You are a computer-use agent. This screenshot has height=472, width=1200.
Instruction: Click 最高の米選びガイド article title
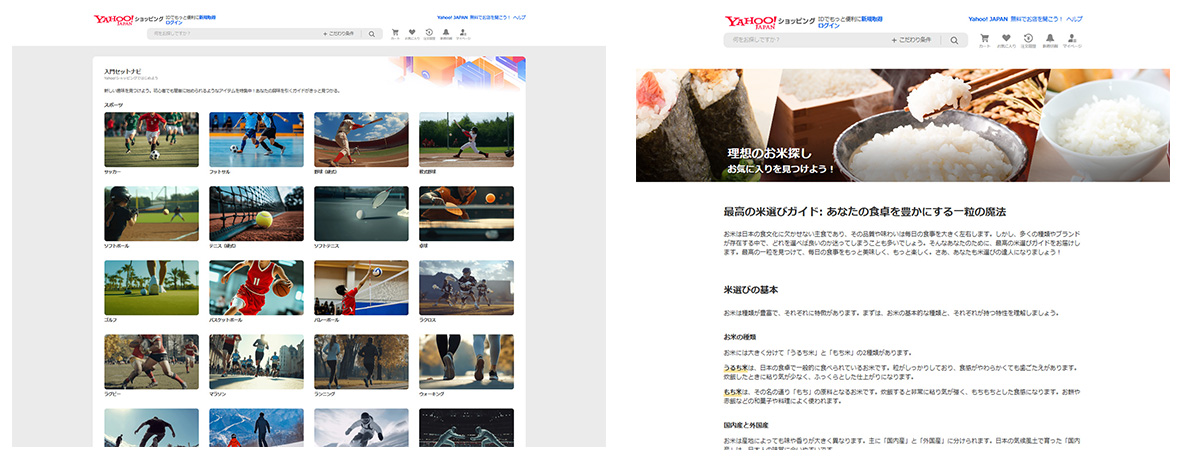point(864,212)
